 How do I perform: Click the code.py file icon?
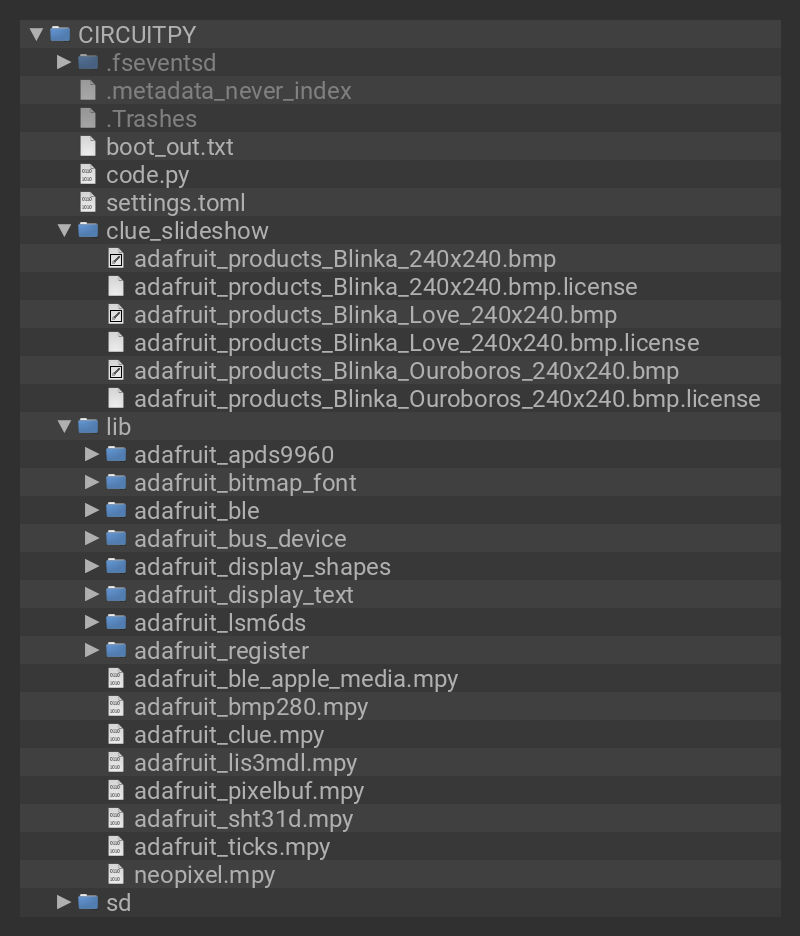[x=88, y=175]
